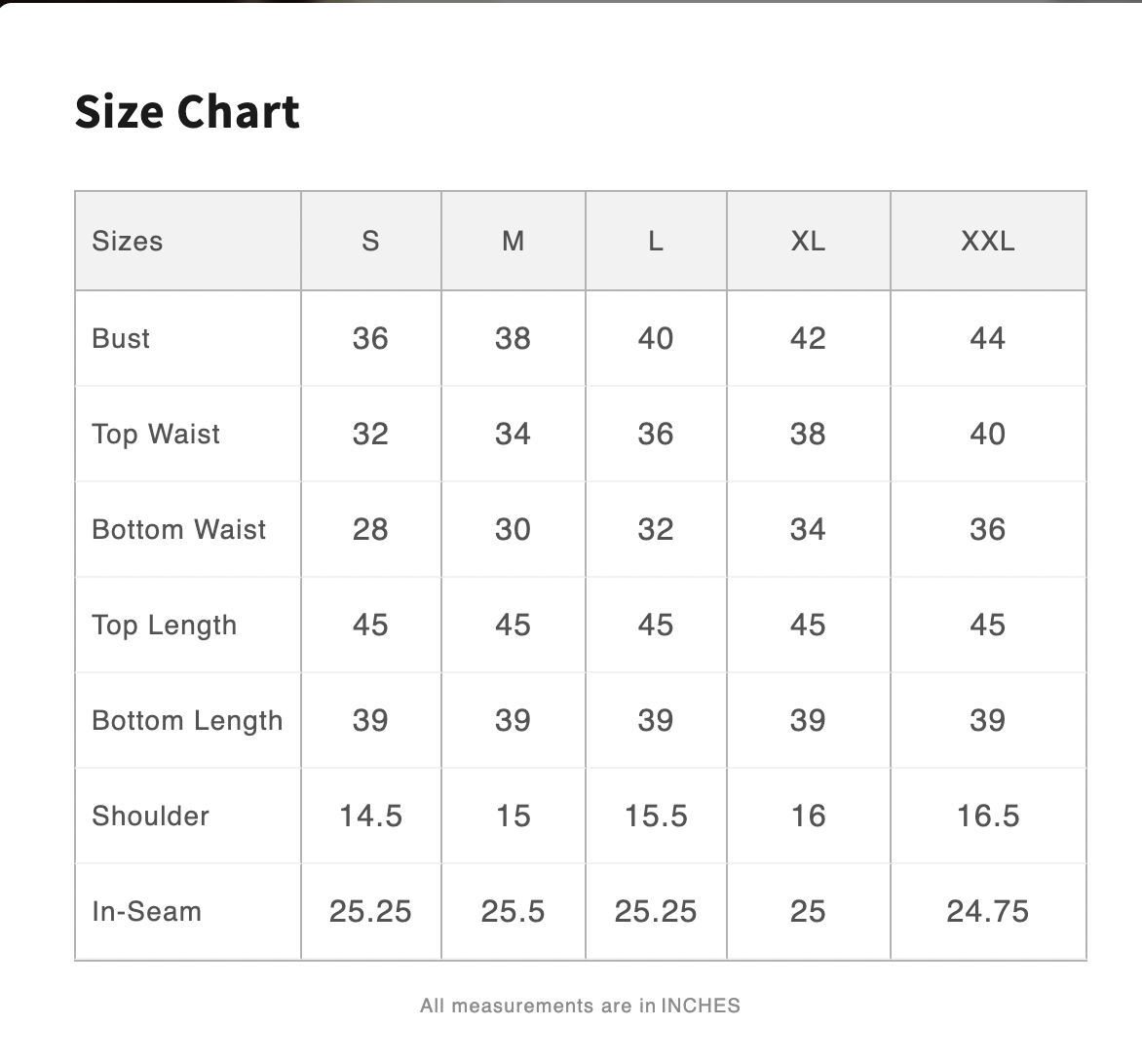Click the Top Waist row label

point(156,434)
